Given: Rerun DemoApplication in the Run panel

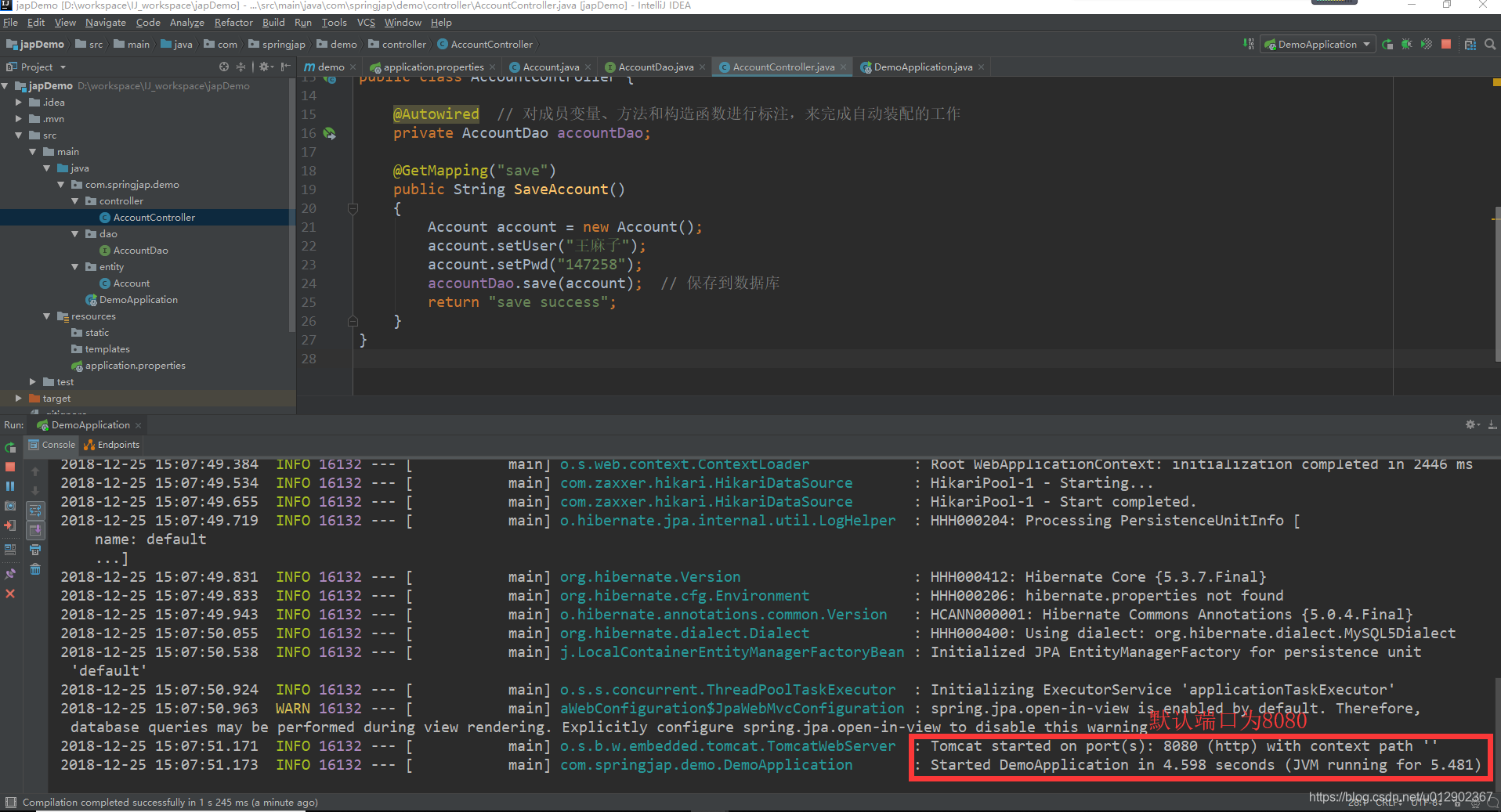Looking at the screenshot, I should tap(10, 448).
